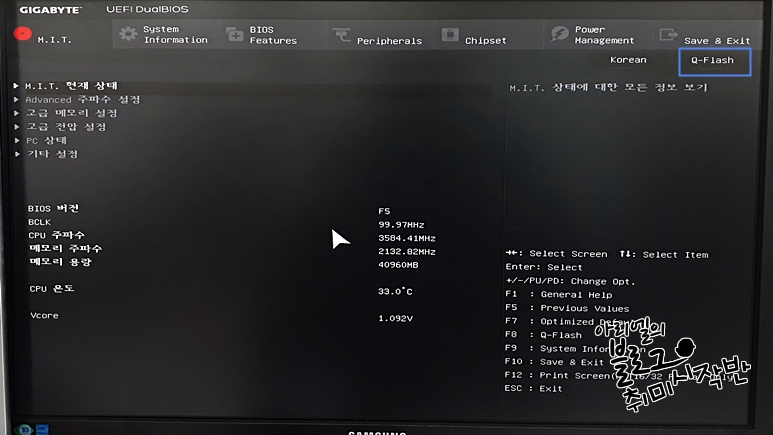Image resolution: width=773 pixels, height=435 pixels.
Task: Expand arrow beside PC 상태
Action: tap(17, 141)
